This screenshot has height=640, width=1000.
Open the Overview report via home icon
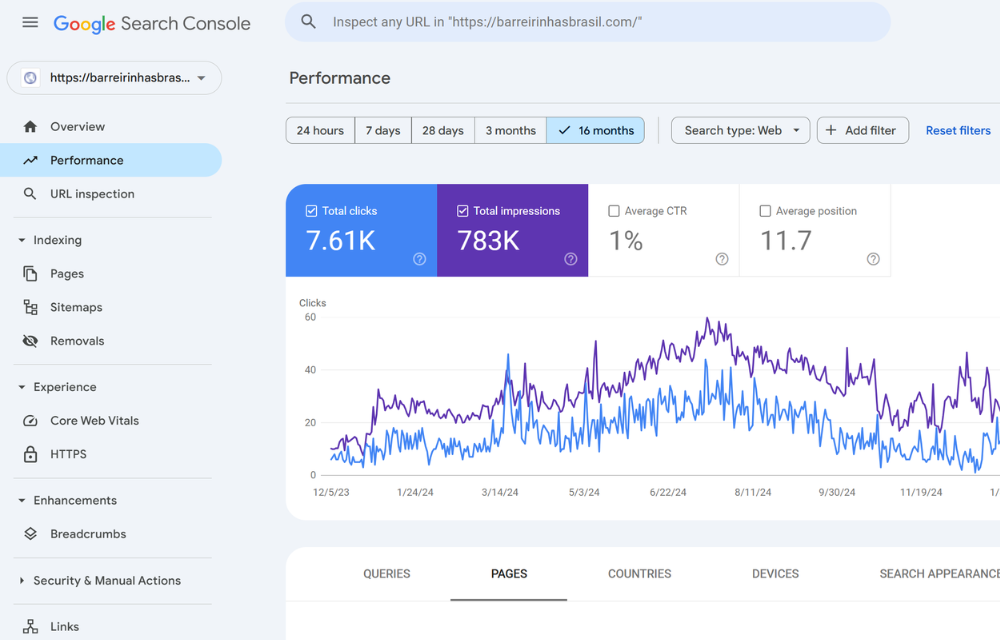coord(75,126)
